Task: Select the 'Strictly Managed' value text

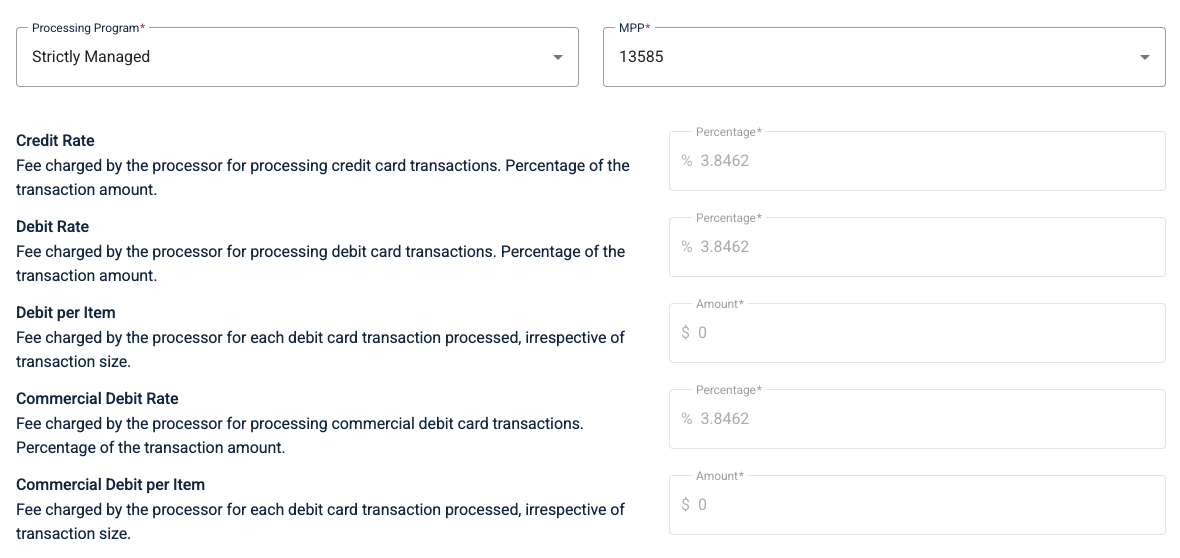Action: [x=91, y=56]
